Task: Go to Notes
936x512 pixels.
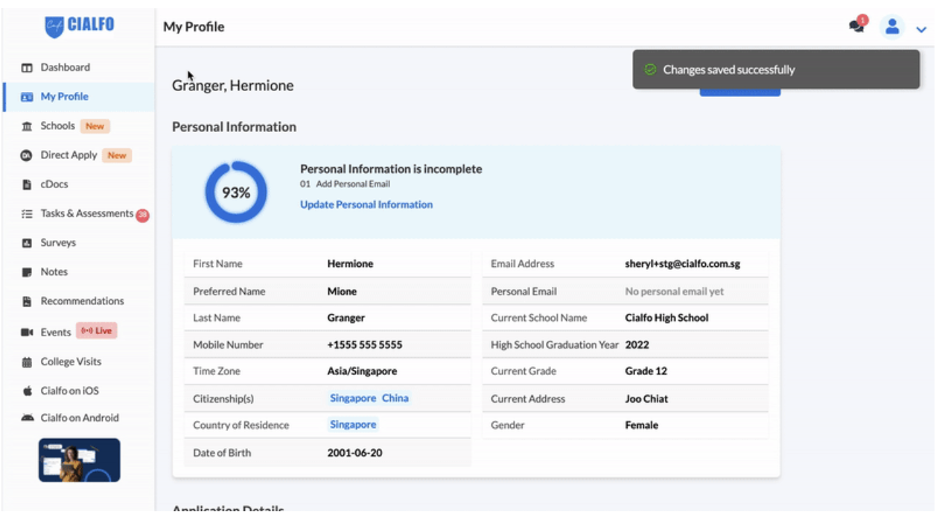Action: point(54,272)
